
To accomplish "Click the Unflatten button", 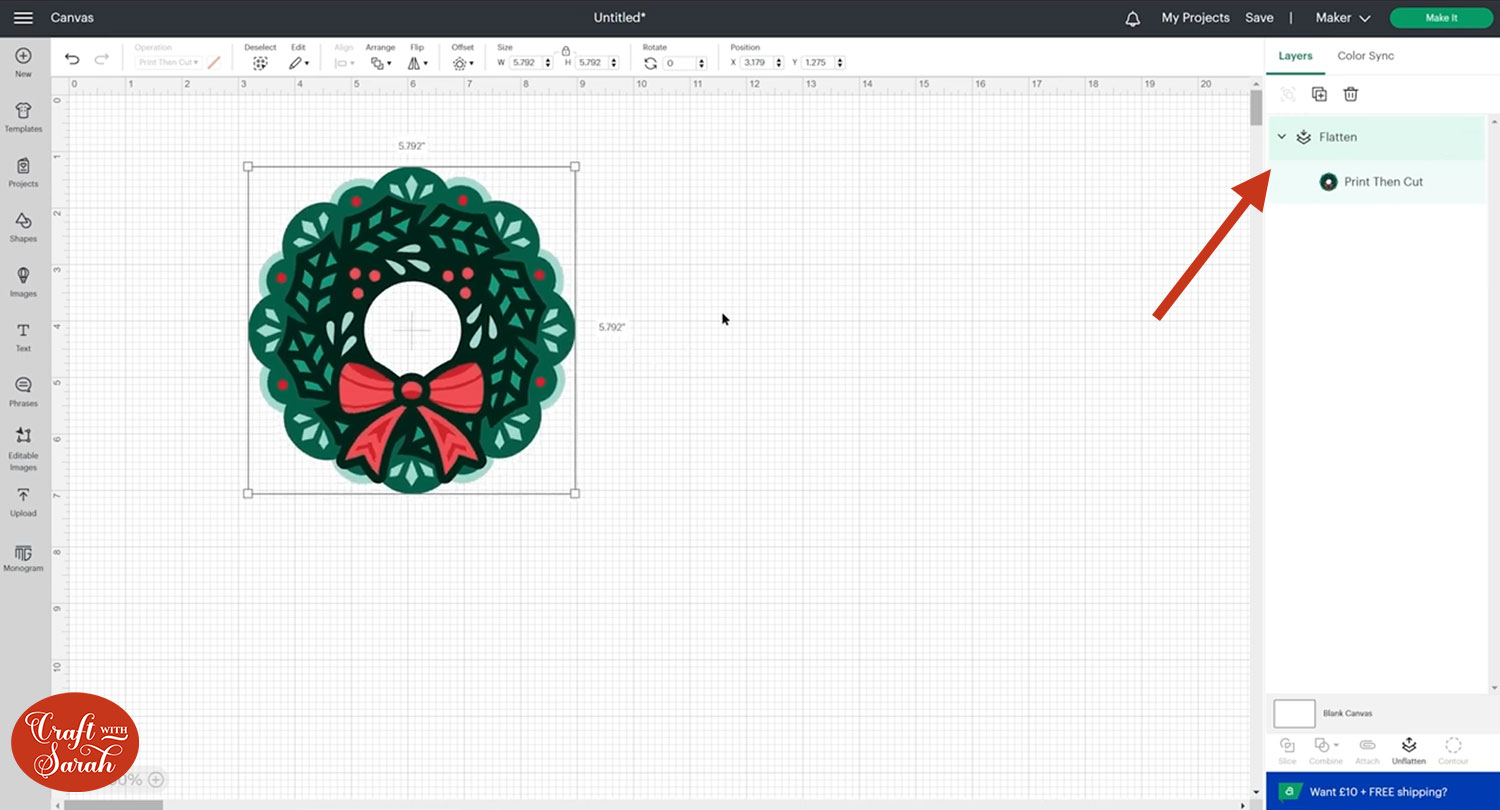I will [1408, 750].
